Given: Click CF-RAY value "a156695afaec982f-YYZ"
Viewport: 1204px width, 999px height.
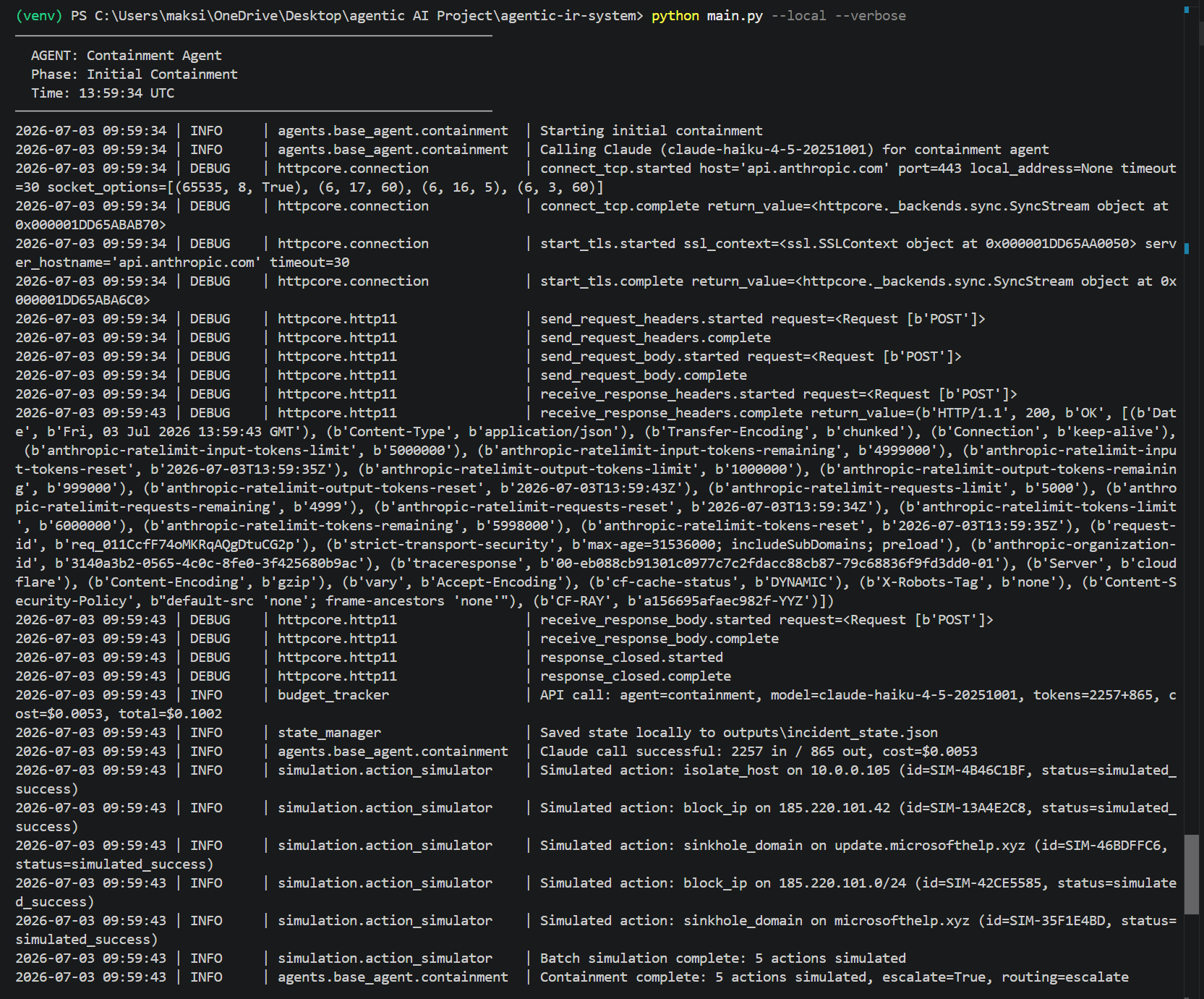Looking at the screenshot, I should [x=722, y=601].
